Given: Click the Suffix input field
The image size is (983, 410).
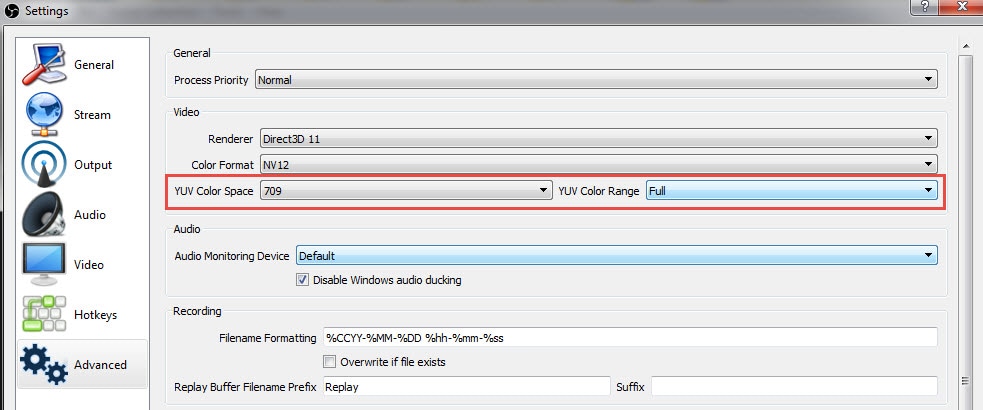Looking at the screenshot, I should point(794,386).
